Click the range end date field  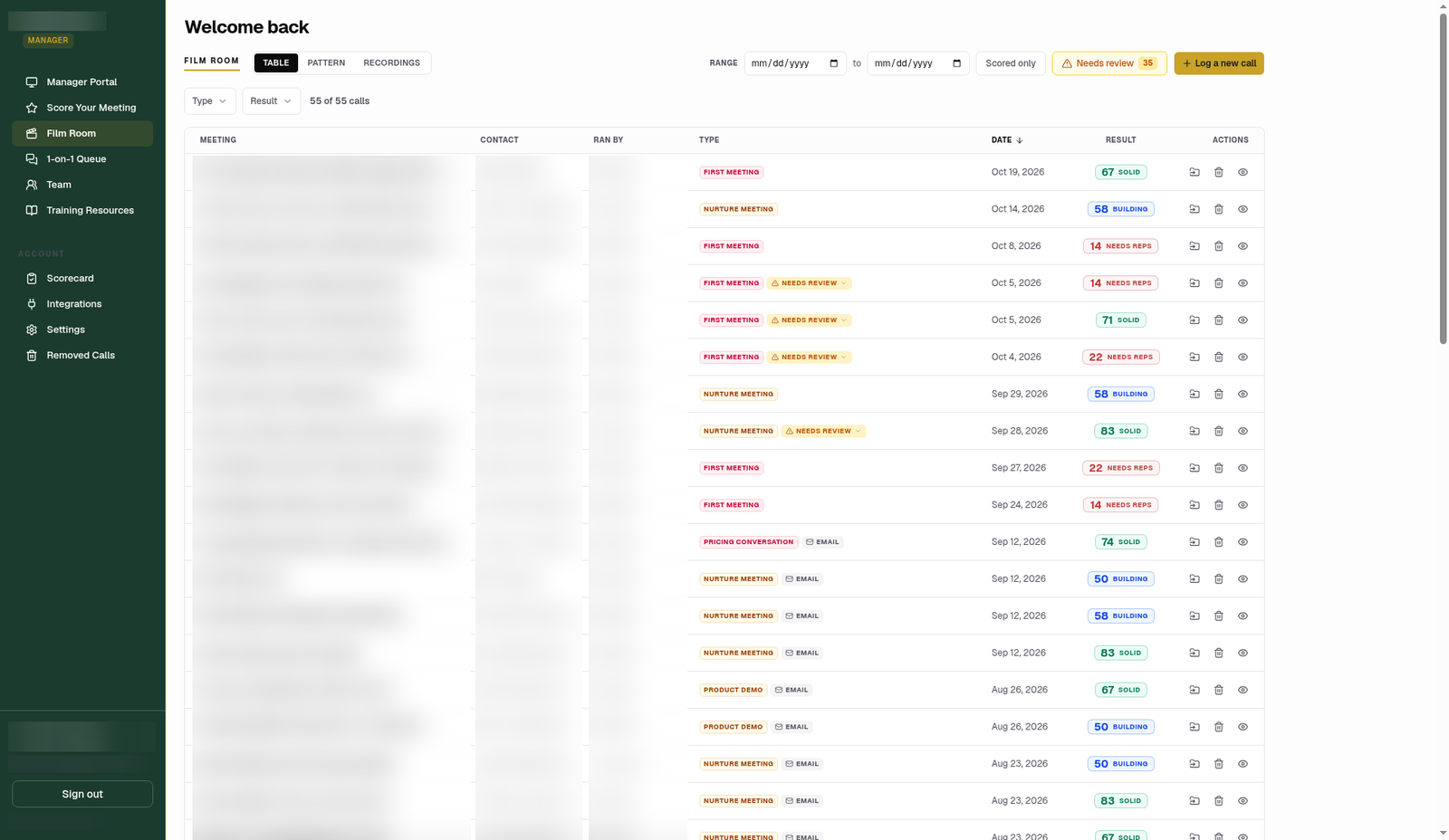pos(918,63)
